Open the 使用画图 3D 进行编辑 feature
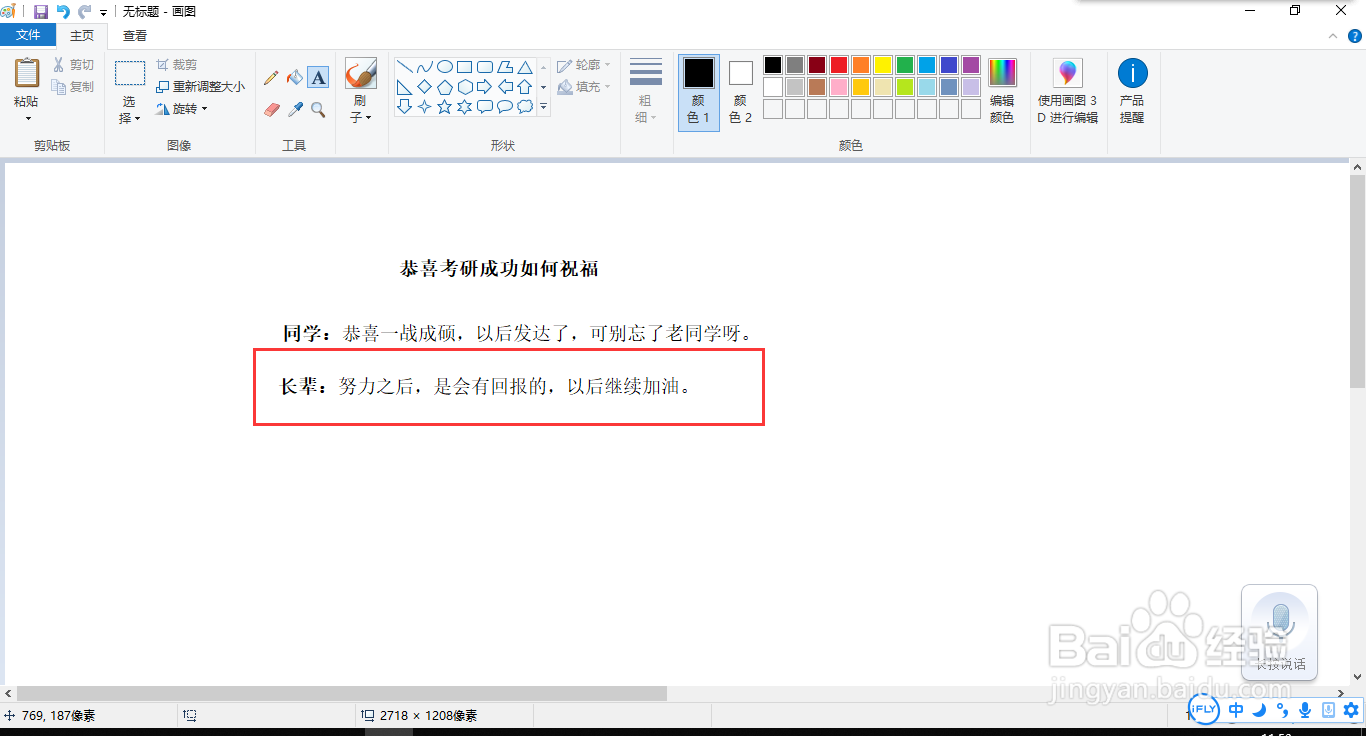The image size is (1366, 736). pyautogui.click(x=1067, y=88)
